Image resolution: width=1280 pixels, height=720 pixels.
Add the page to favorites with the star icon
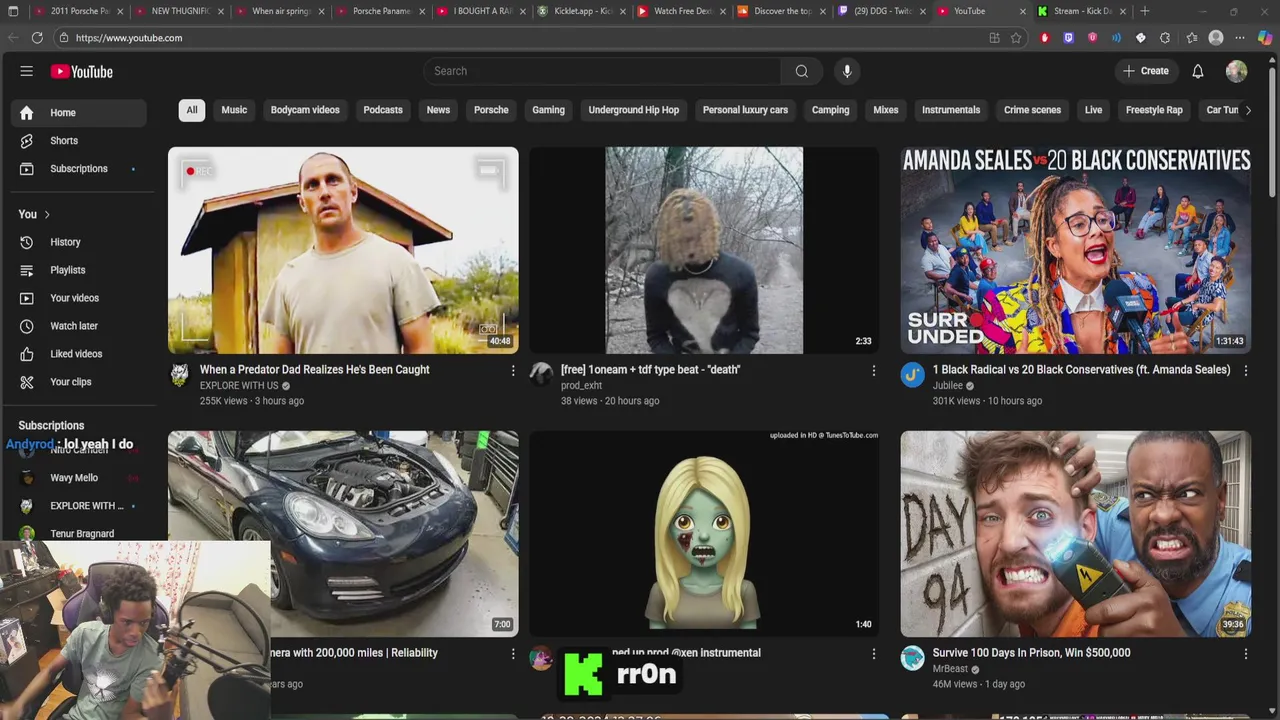click(x=1016, y=37)
